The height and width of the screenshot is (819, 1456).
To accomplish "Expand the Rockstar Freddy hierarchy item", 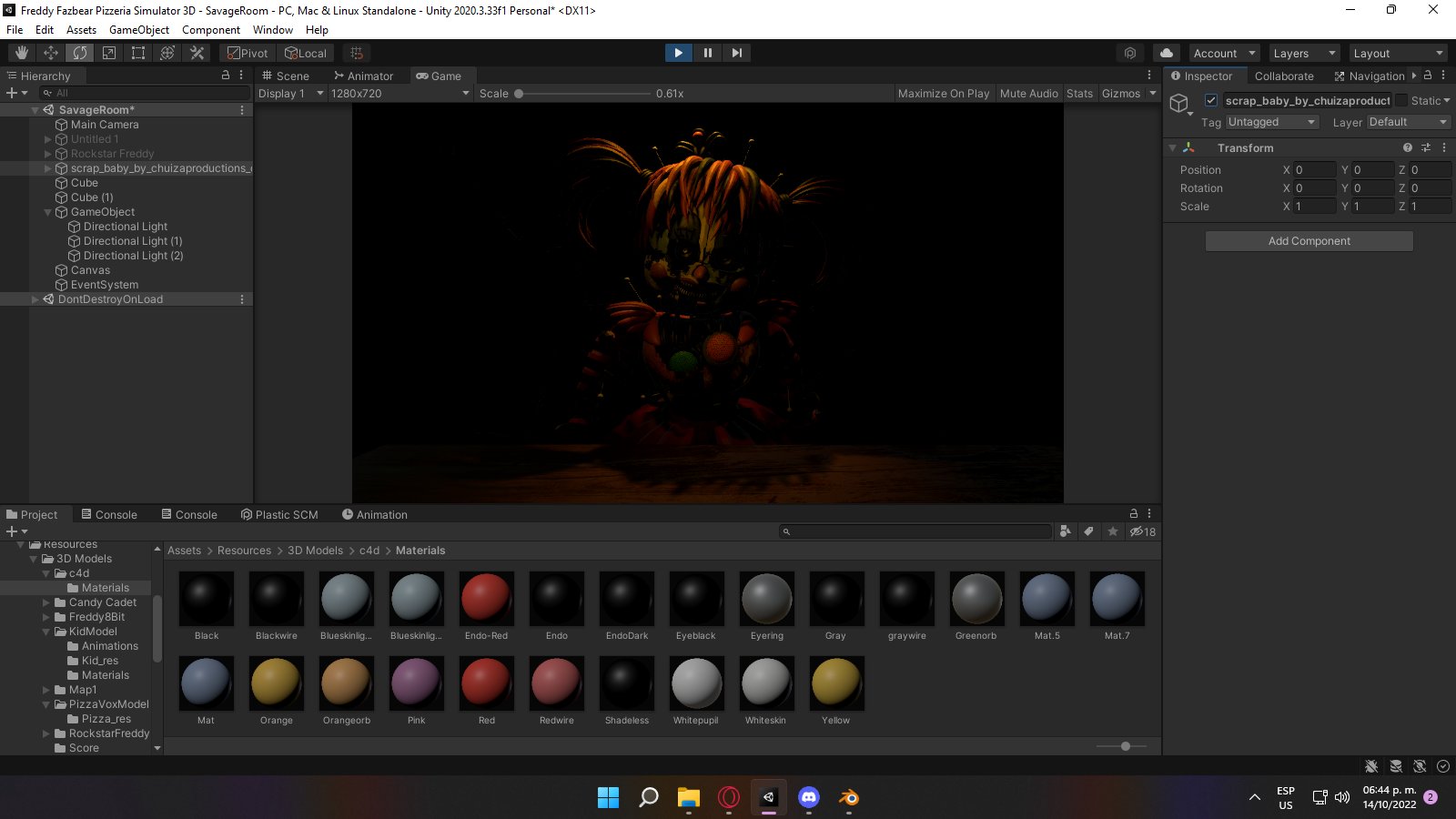I will pos(48,154).
